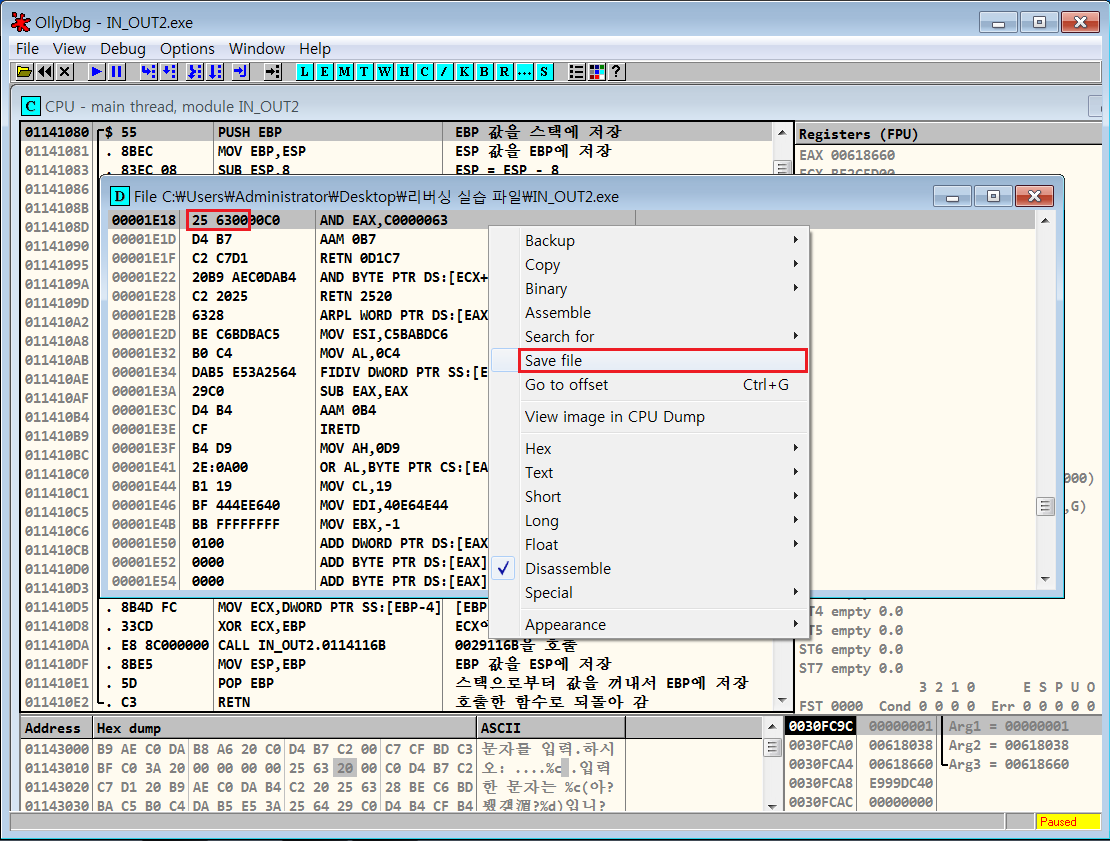
Task: Click the Hex dump column header
Action: click(x=285, y=728)
